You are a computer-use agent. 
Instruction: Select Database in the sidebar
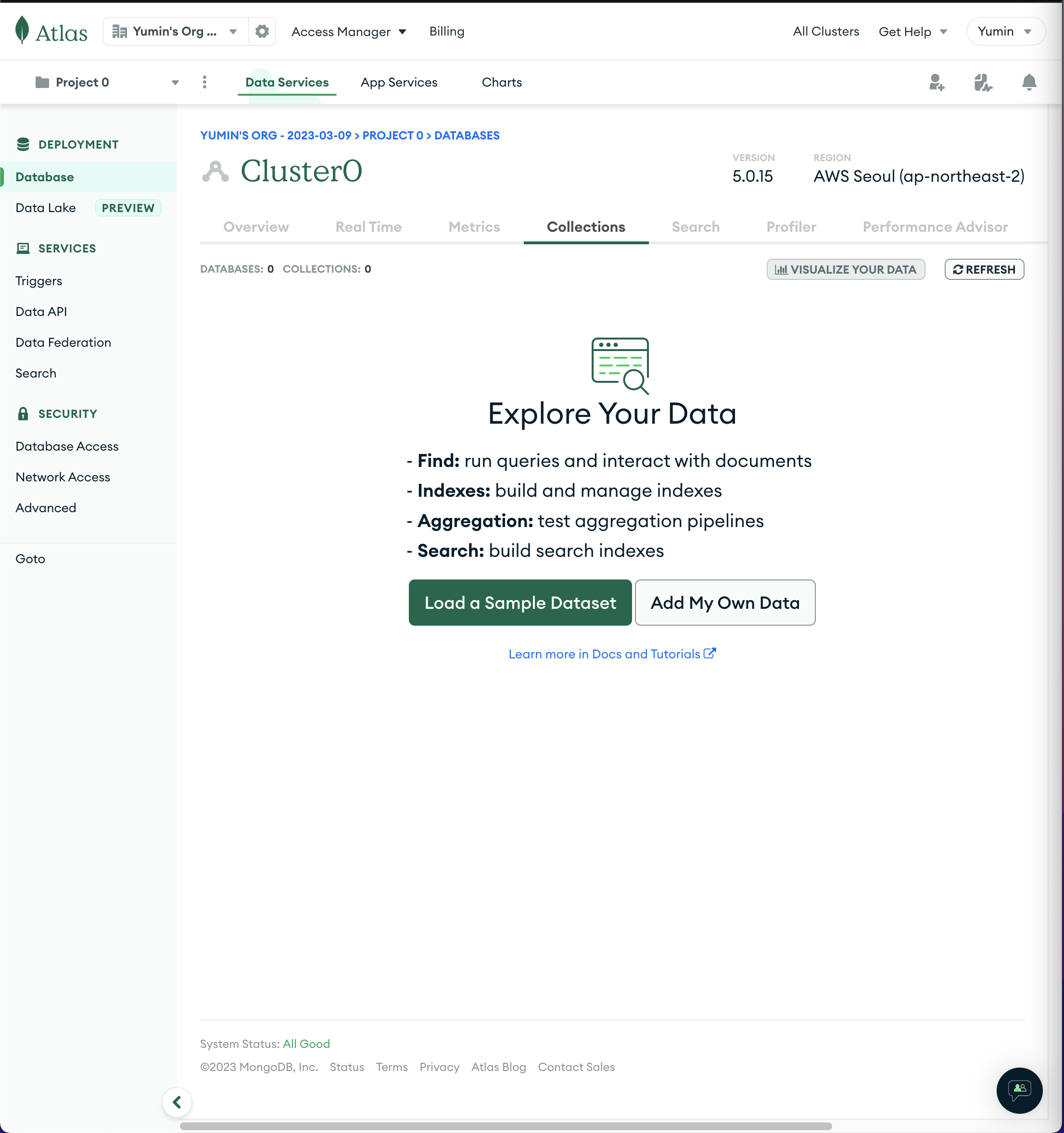click(x=89, y=176)
